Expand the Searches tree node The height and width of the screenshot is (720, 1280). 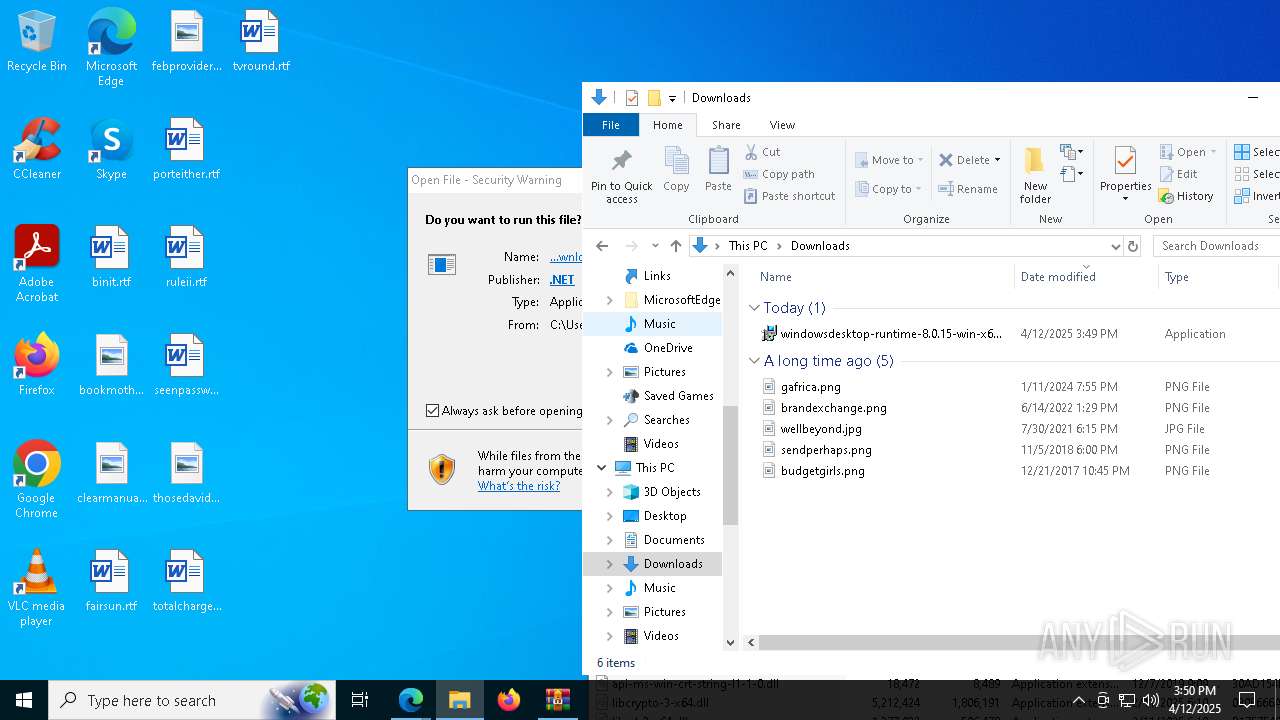click(610, 420)
